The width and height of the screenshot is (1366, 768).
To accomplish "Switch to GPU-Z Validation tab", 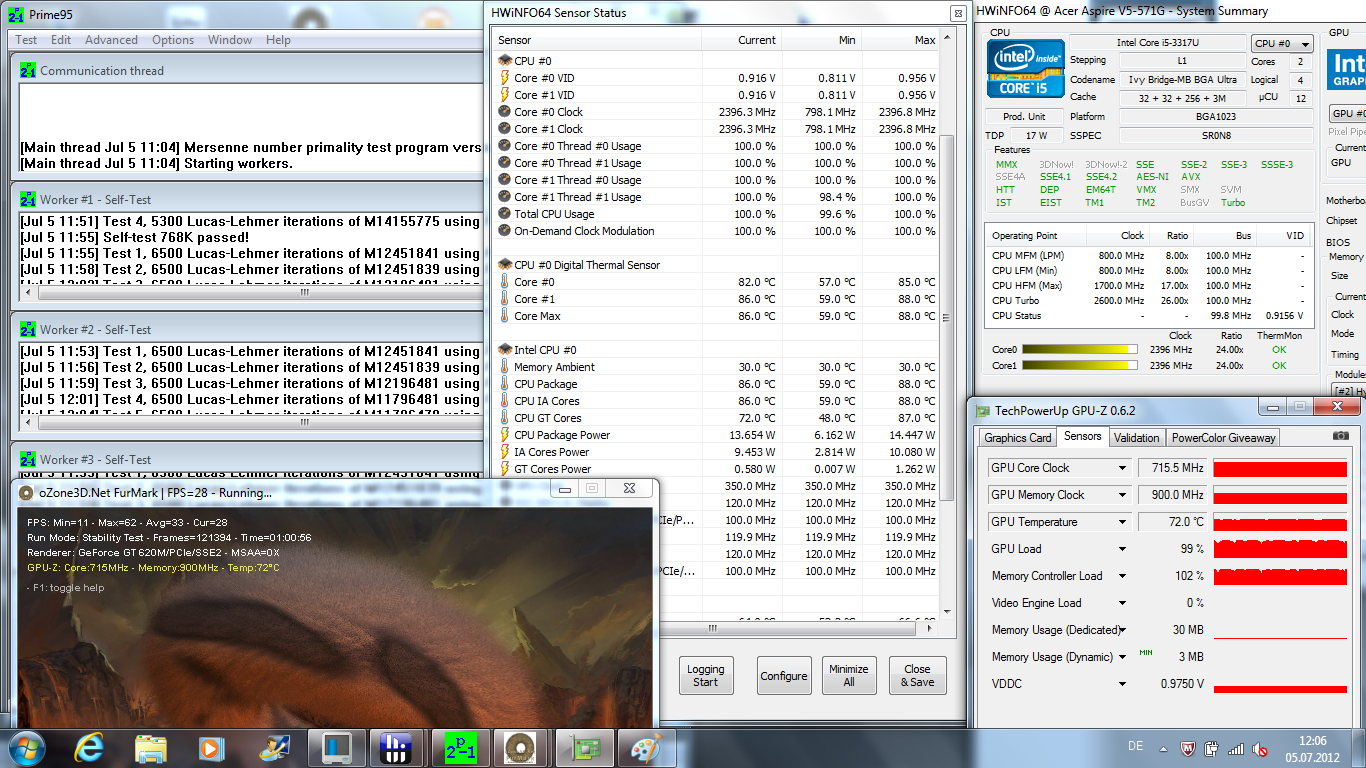I will pyautogui.click(x=1137, y=438).
